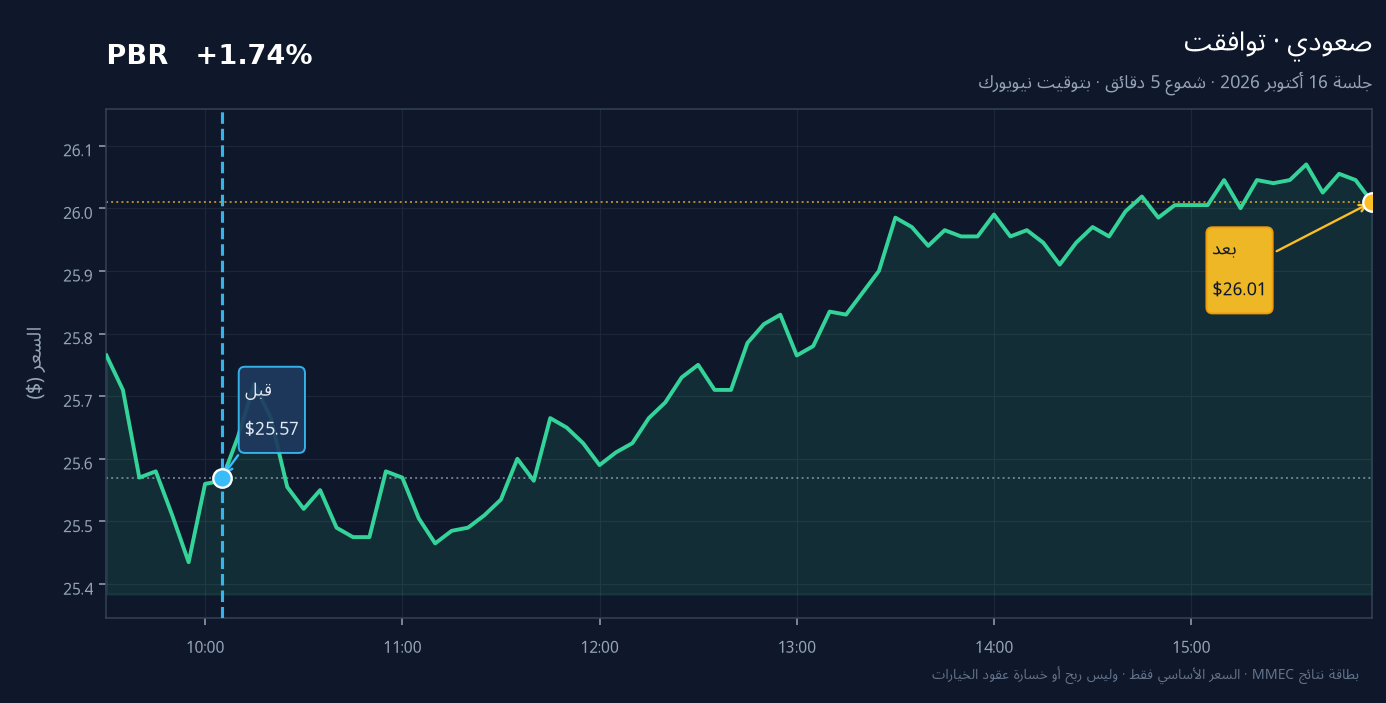1386x703 pixels.
Task: Click the 11:00 time axis label
Action: 402,647
